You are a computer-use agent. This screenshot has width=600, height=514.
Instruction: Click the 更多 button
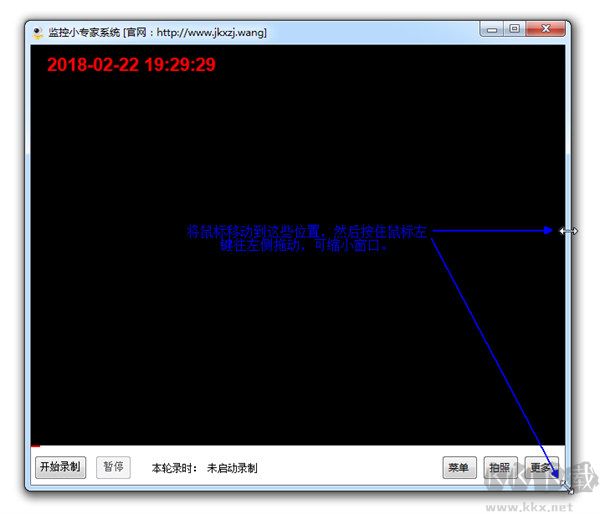[x=541, y=467]
